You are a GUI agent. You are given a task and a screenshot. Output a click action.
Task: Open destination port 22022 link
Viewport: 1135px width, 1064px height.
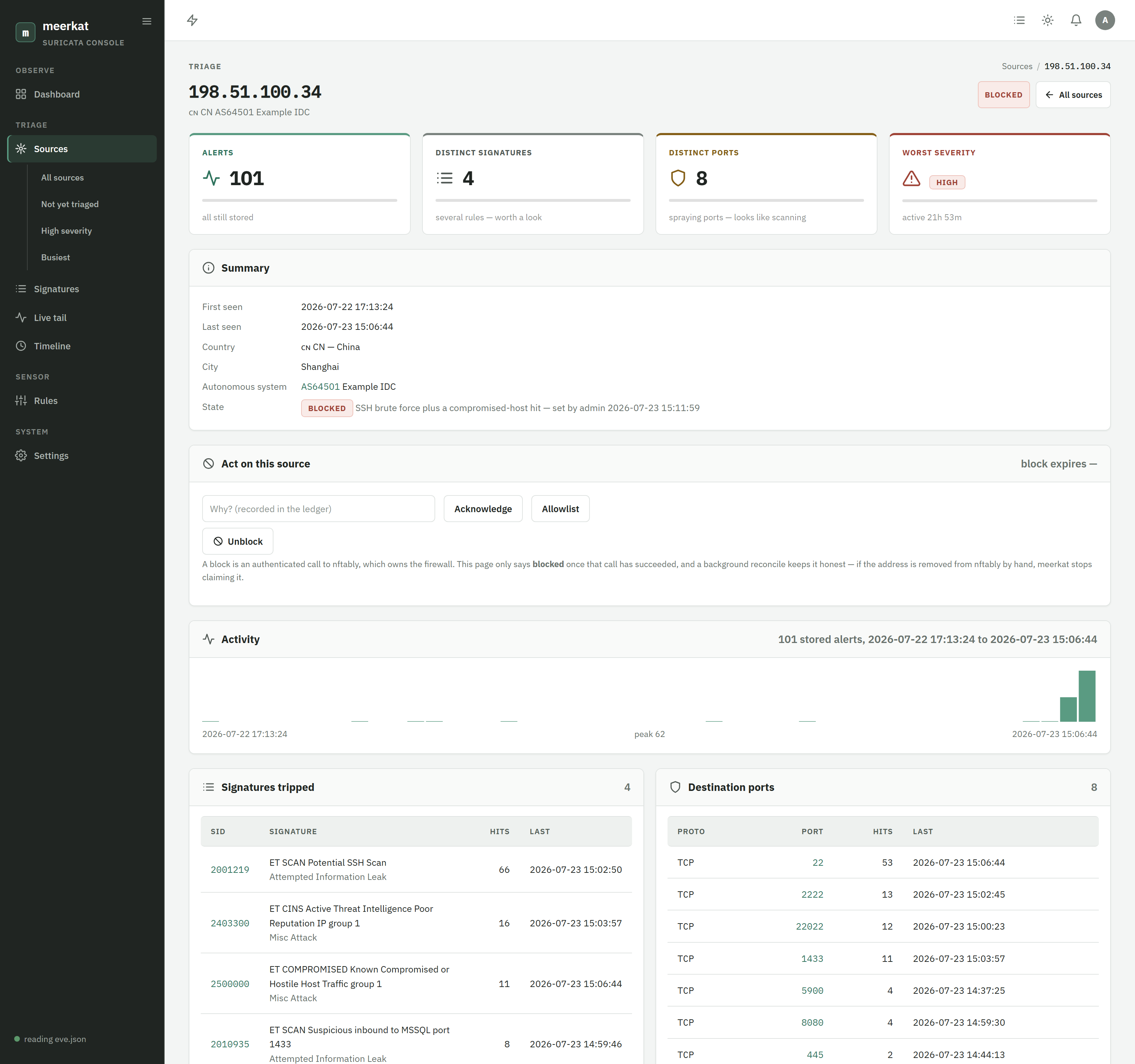pos(809,926)
